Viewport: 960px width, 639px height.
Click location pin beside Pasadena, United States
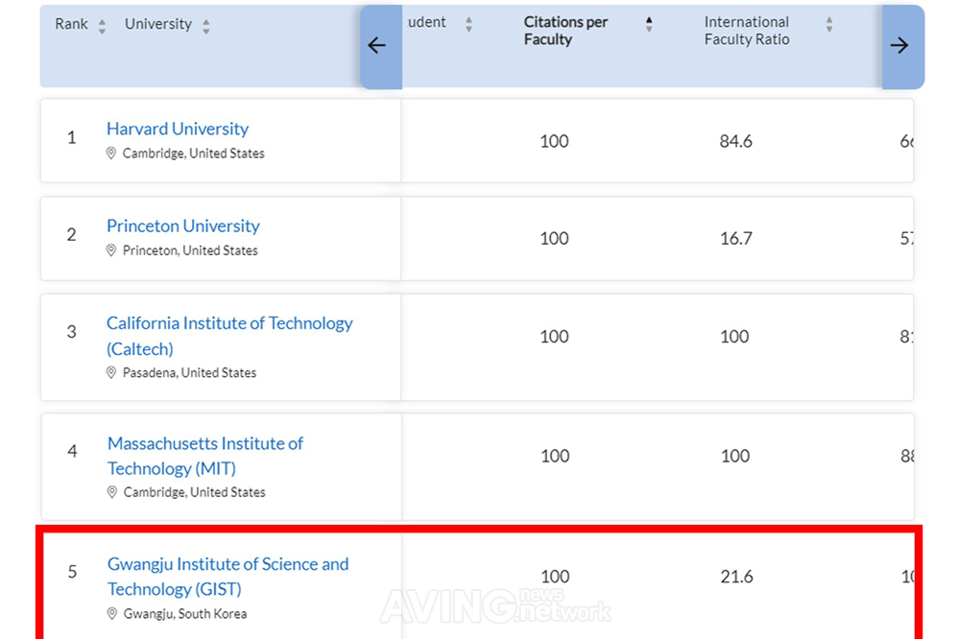(x=111, y=372)
